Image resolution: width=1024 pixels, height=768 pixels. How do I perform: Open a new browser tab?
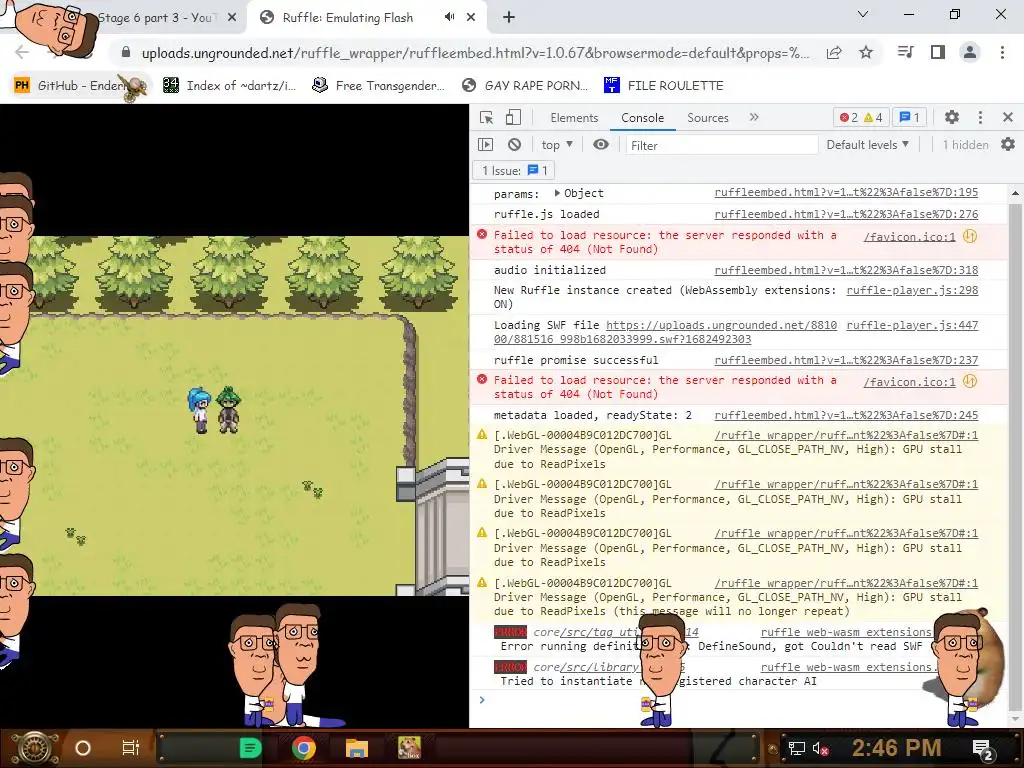tap(509, 18)
